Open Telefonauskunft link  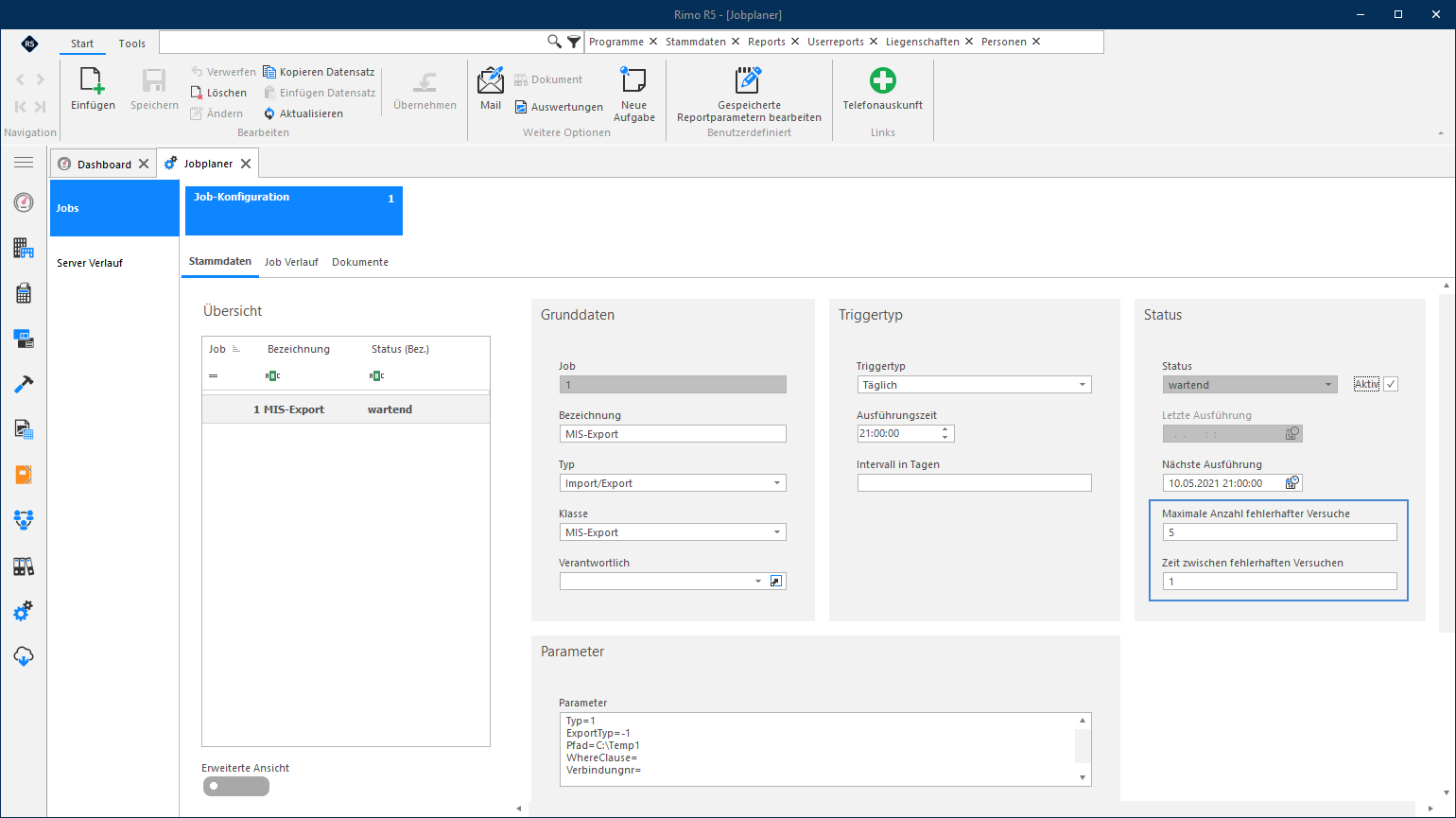883,89
